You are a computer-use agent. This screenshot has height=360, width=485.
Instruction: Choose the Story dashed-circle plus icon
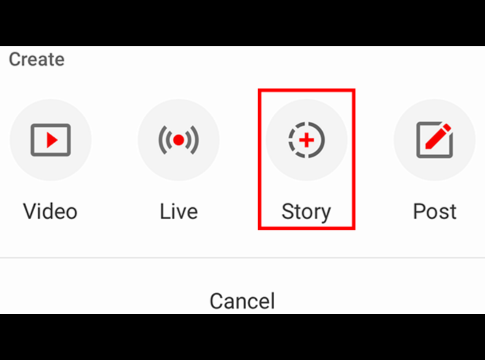[307, 140]
